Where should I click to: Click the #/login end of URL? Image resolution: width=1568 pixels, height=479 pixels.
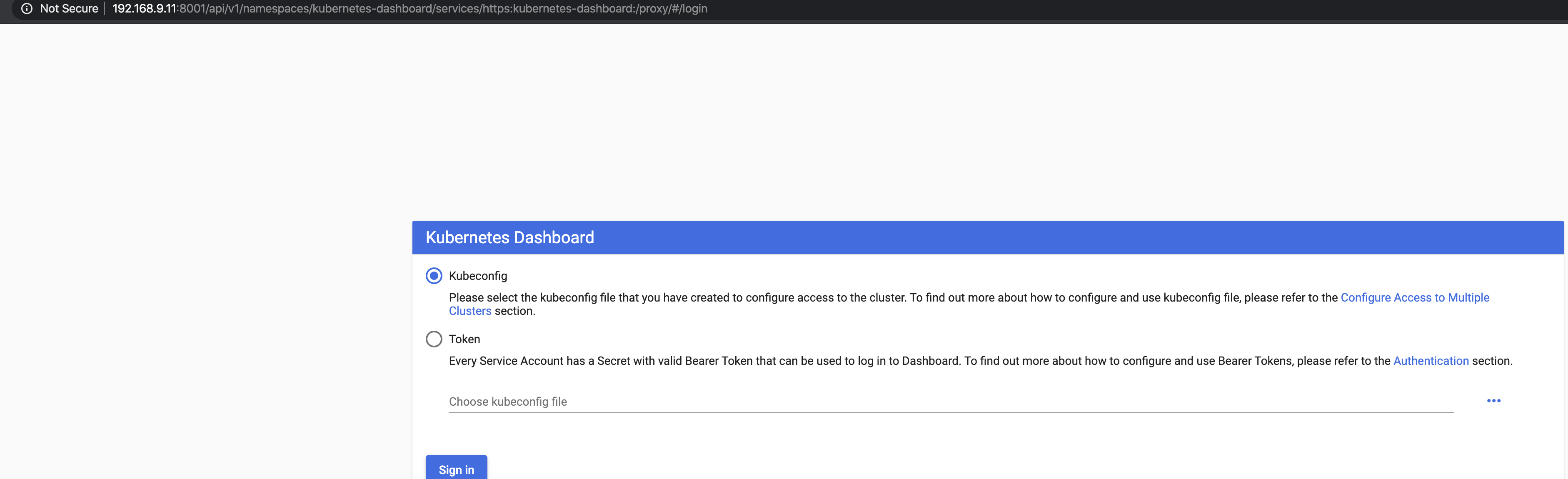click(x=689, y=8)
